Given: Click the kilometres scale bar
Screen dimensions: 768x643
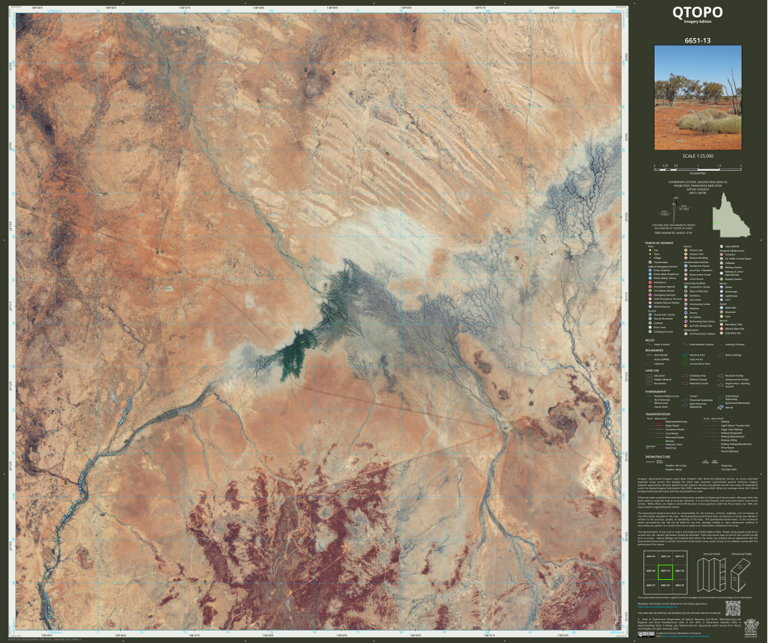Looking at the screenshot, I should (698, 168).
